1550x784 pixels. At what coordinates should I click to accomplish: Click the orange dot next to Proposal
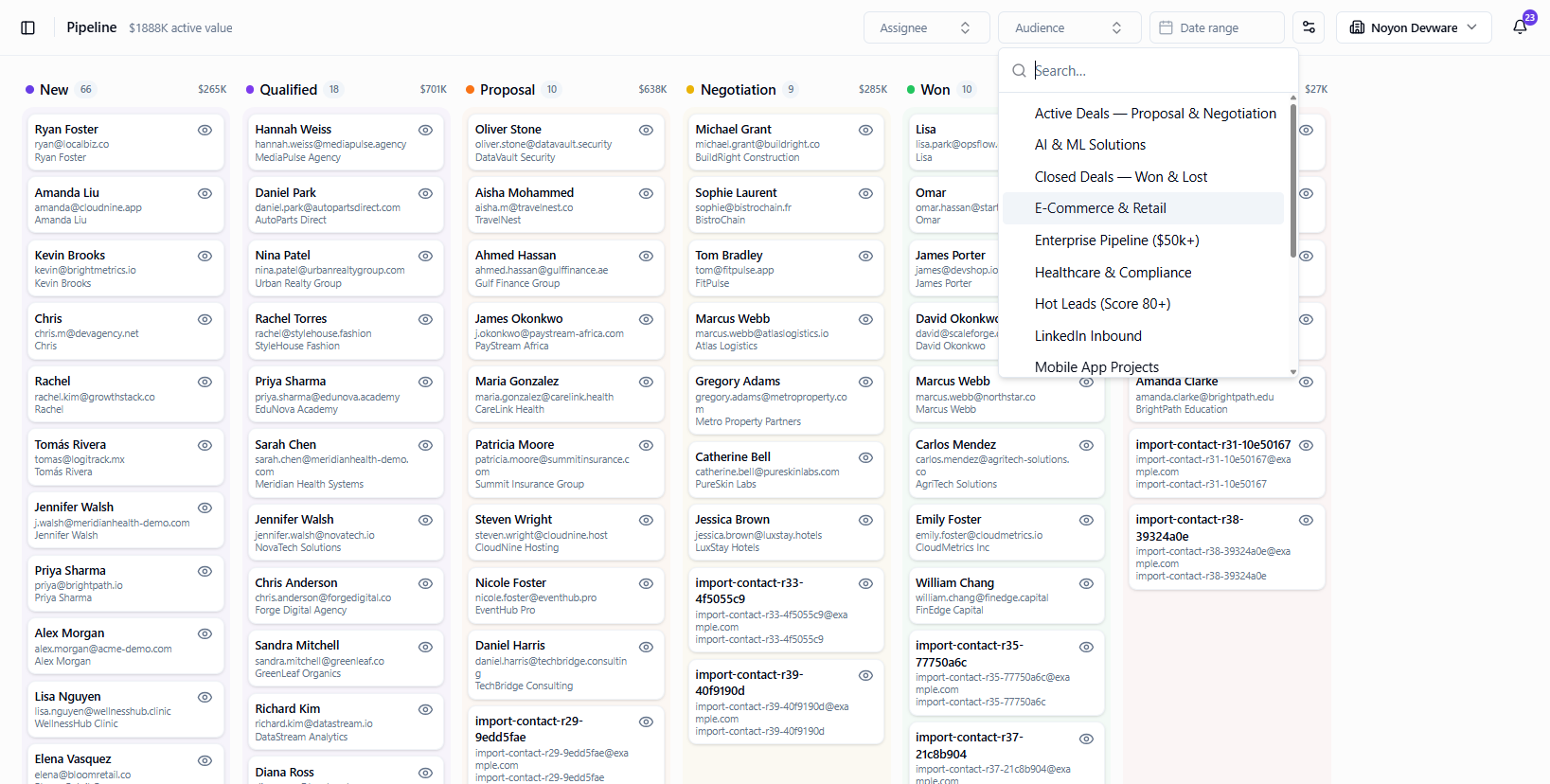(471, 90)
